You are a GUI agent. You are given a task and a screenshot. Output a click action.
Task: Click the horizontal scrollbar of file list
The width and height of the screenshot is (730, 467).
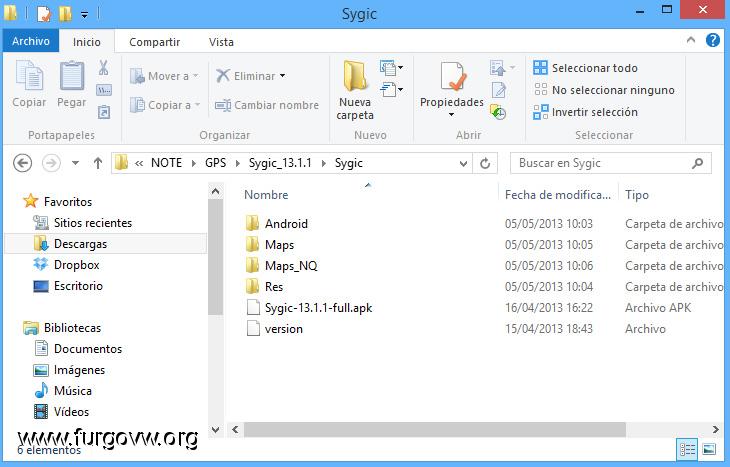coord(434,429)
